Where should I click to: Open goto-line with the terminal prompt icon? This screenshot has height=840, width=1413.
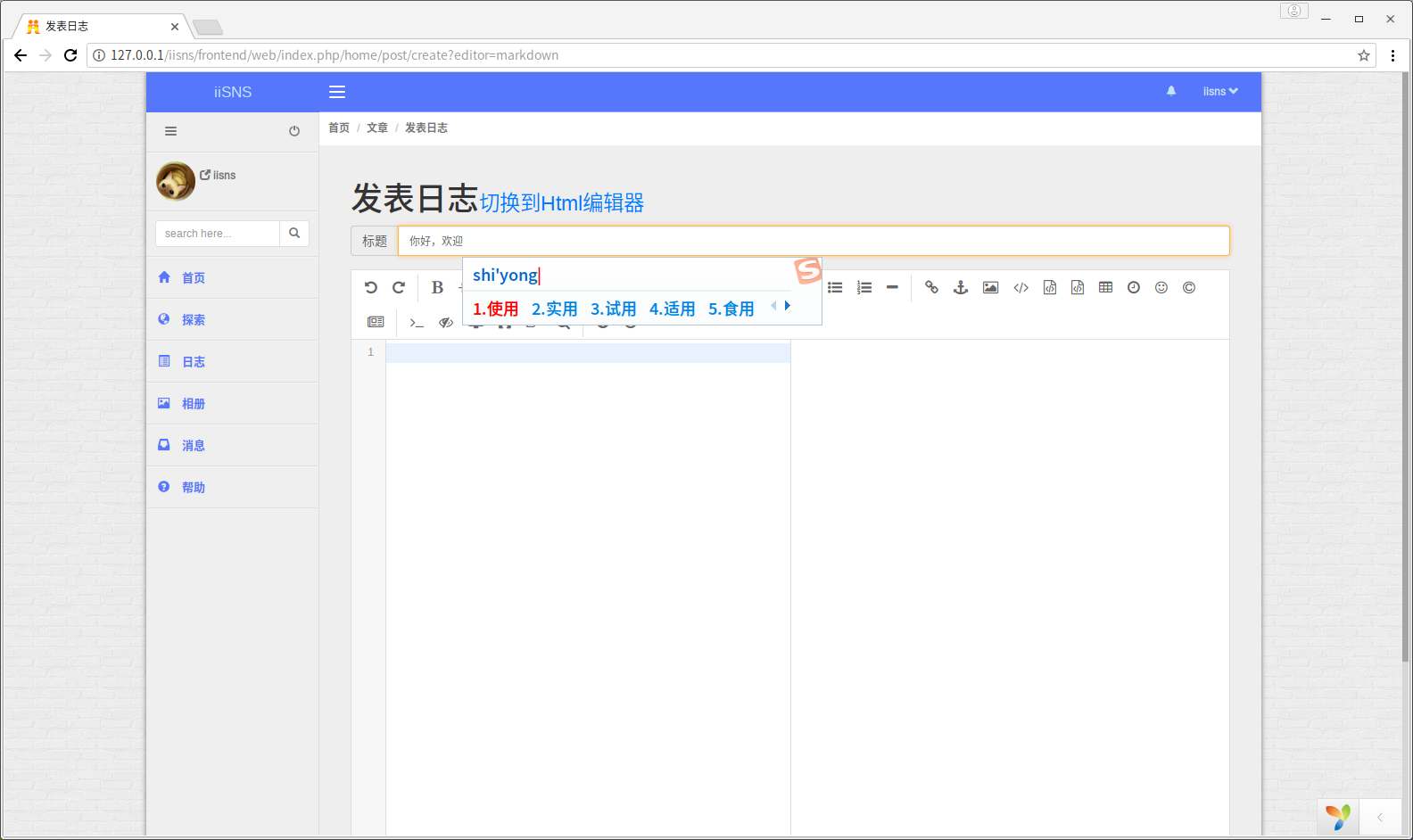click(417, 323)
